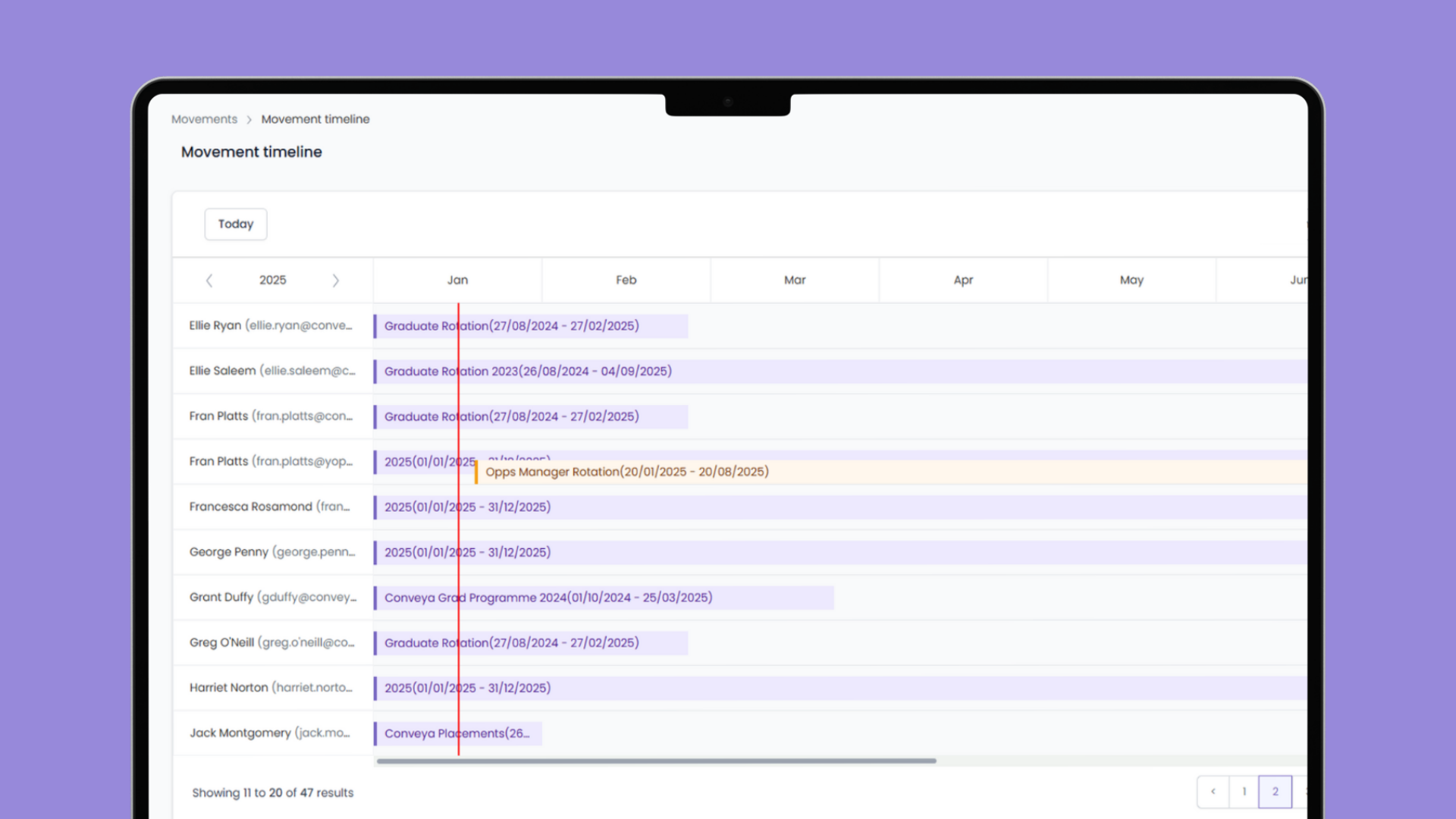Click the Apr month column header
1456x819 pixels.
(x=963, y=280)
